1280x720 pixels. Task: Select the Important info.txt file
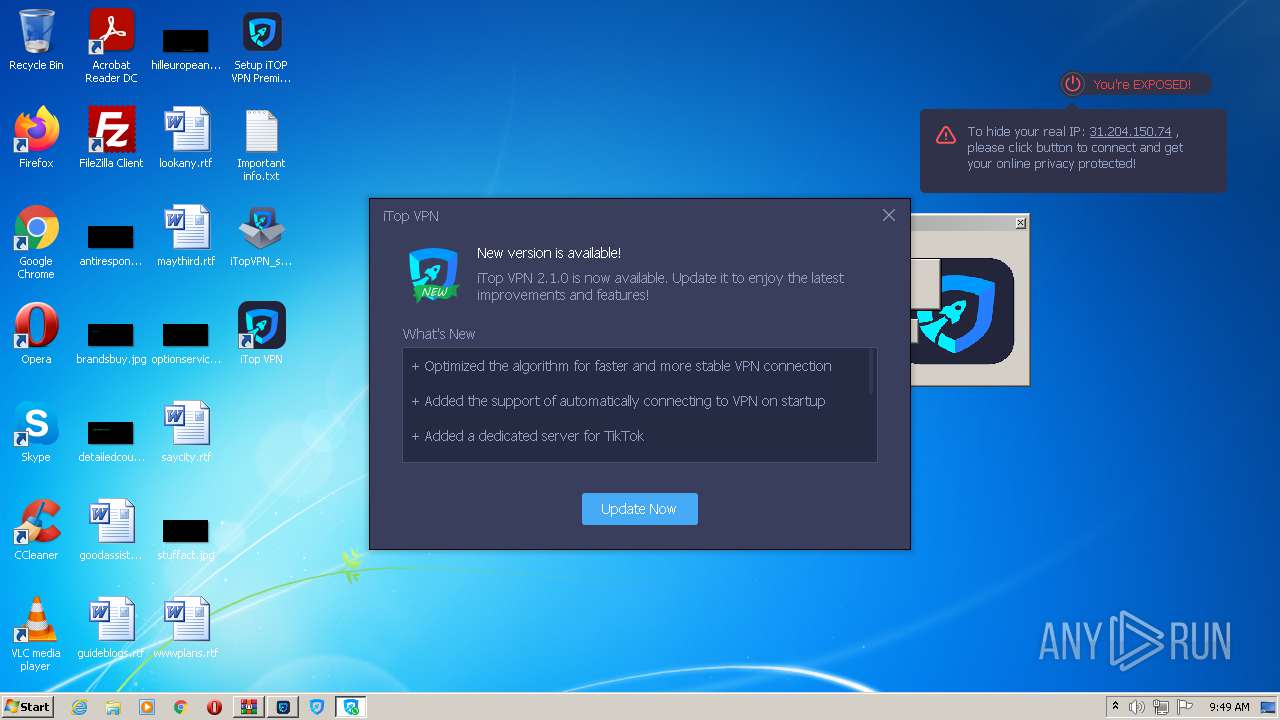coord(261,144)
